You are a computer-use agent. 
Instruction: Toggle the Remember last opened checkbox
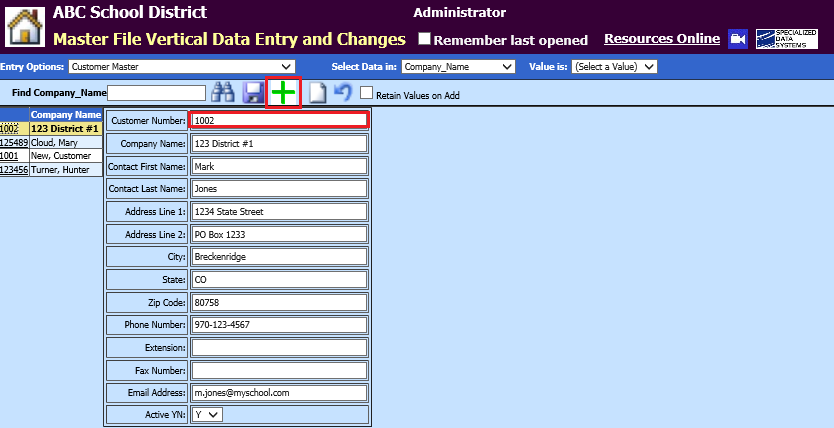424,40
